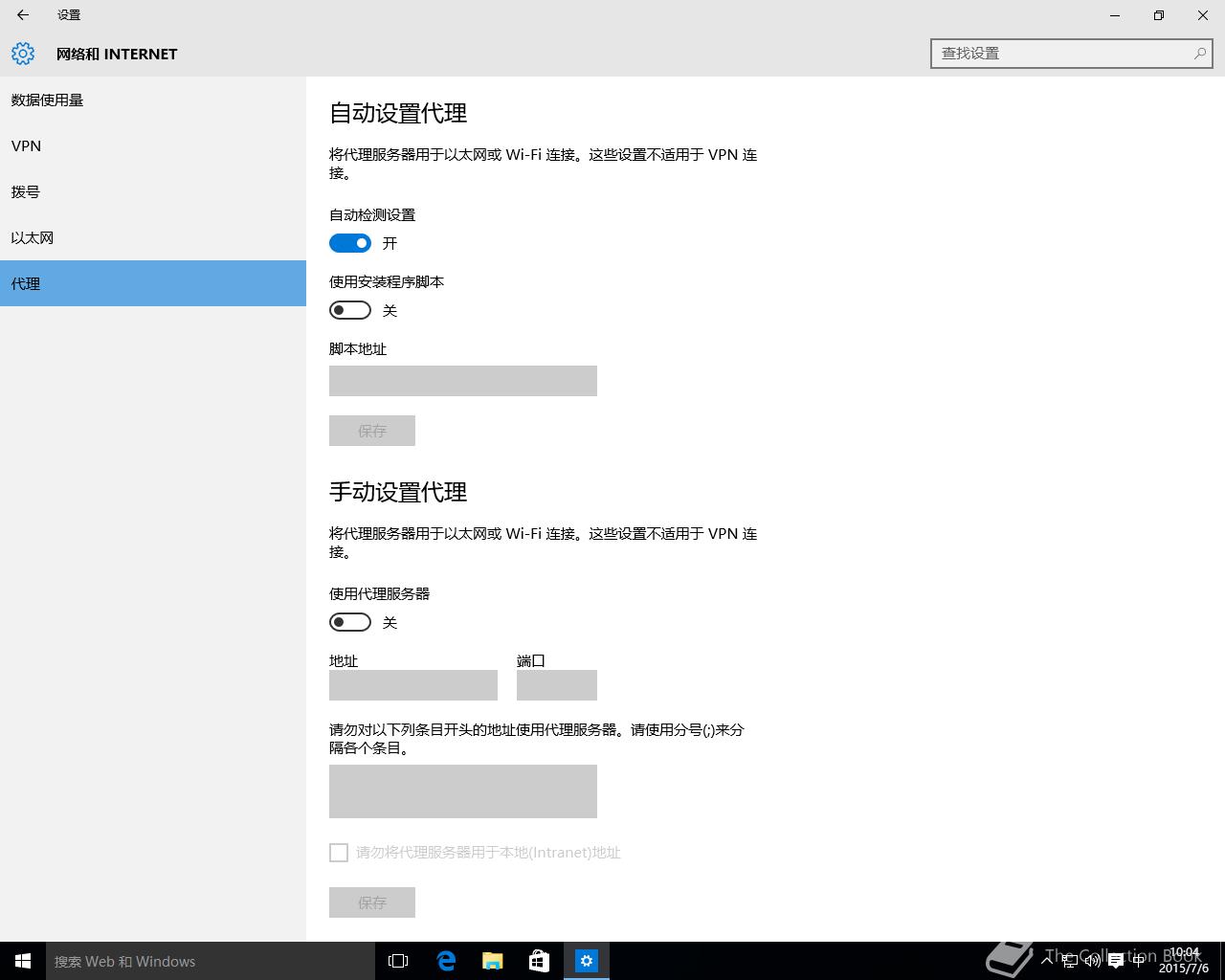Click 保存 button under manual proxy settings
The height and width of the screenshot is (980, 1225).
point(372,902)
